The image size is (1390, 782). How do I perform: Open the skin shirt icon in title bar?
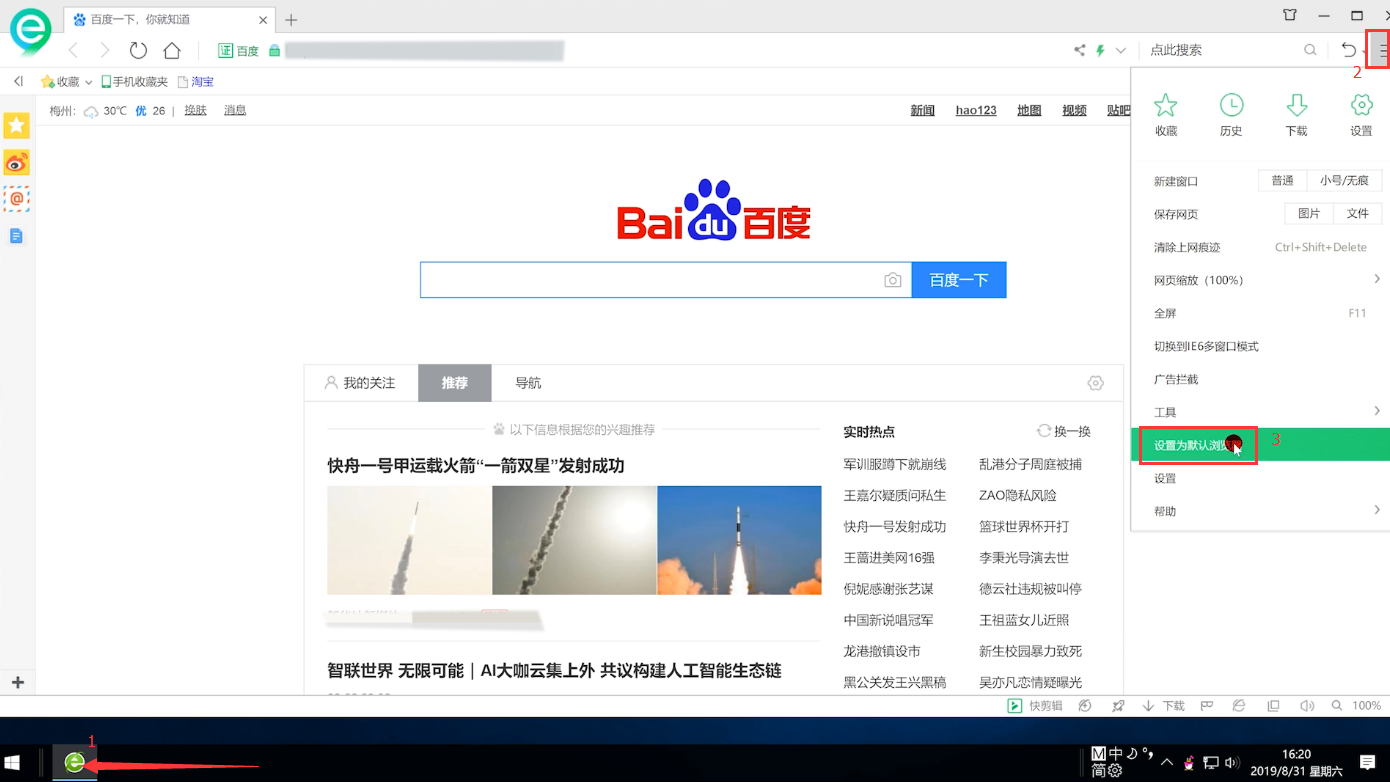[1290, 15]
